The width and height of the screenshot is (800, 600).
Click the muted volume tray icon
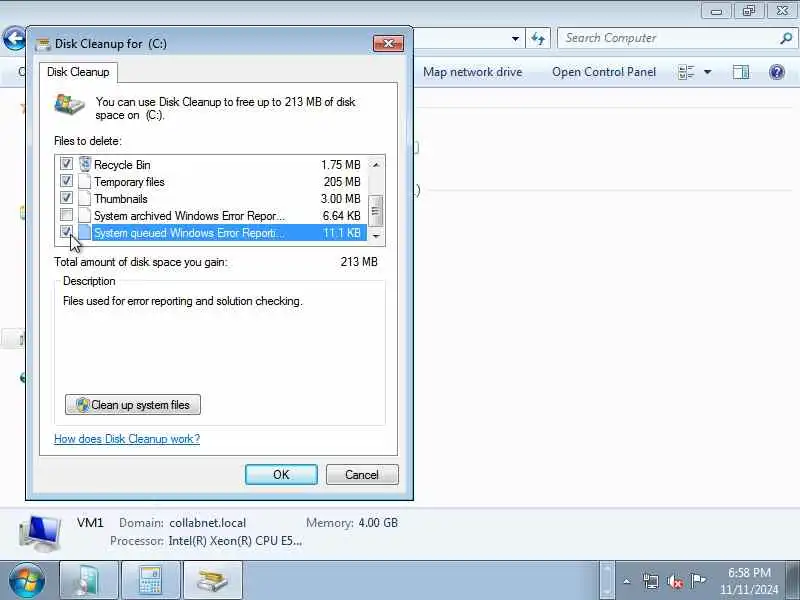click(x=675, y=581)
